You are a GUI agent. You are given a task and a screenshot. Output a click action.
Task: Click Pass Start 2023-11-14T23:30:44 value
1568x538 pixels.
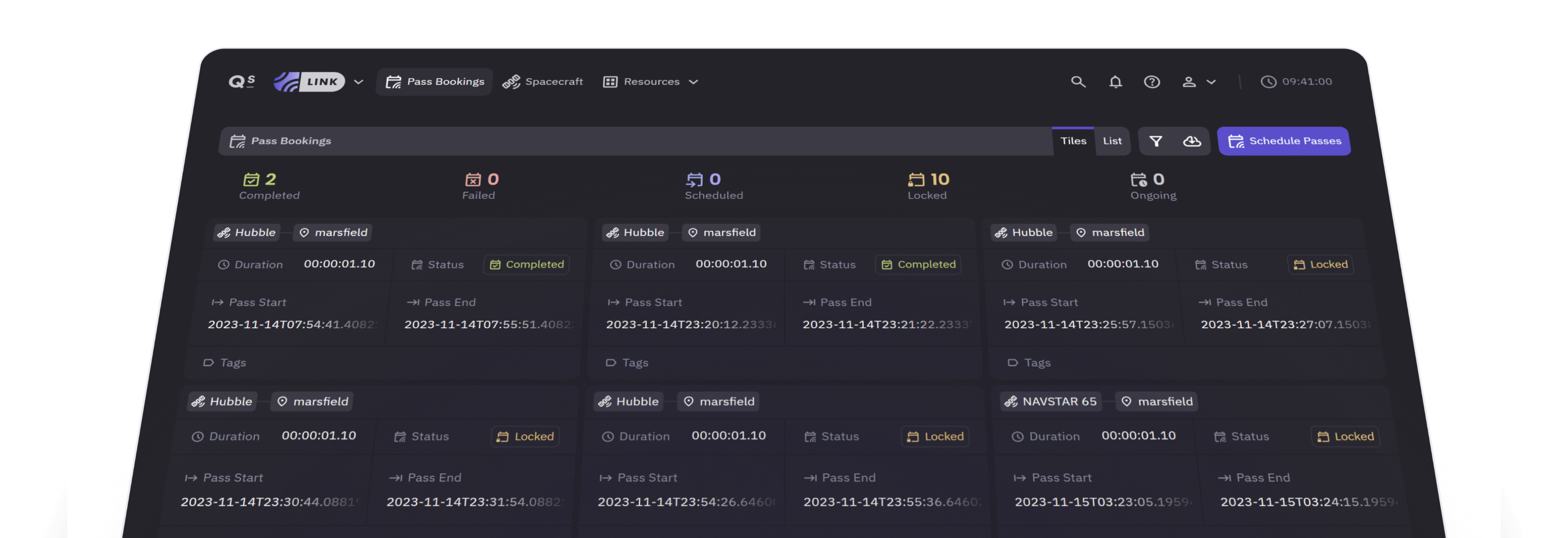[x=270, y=502]
